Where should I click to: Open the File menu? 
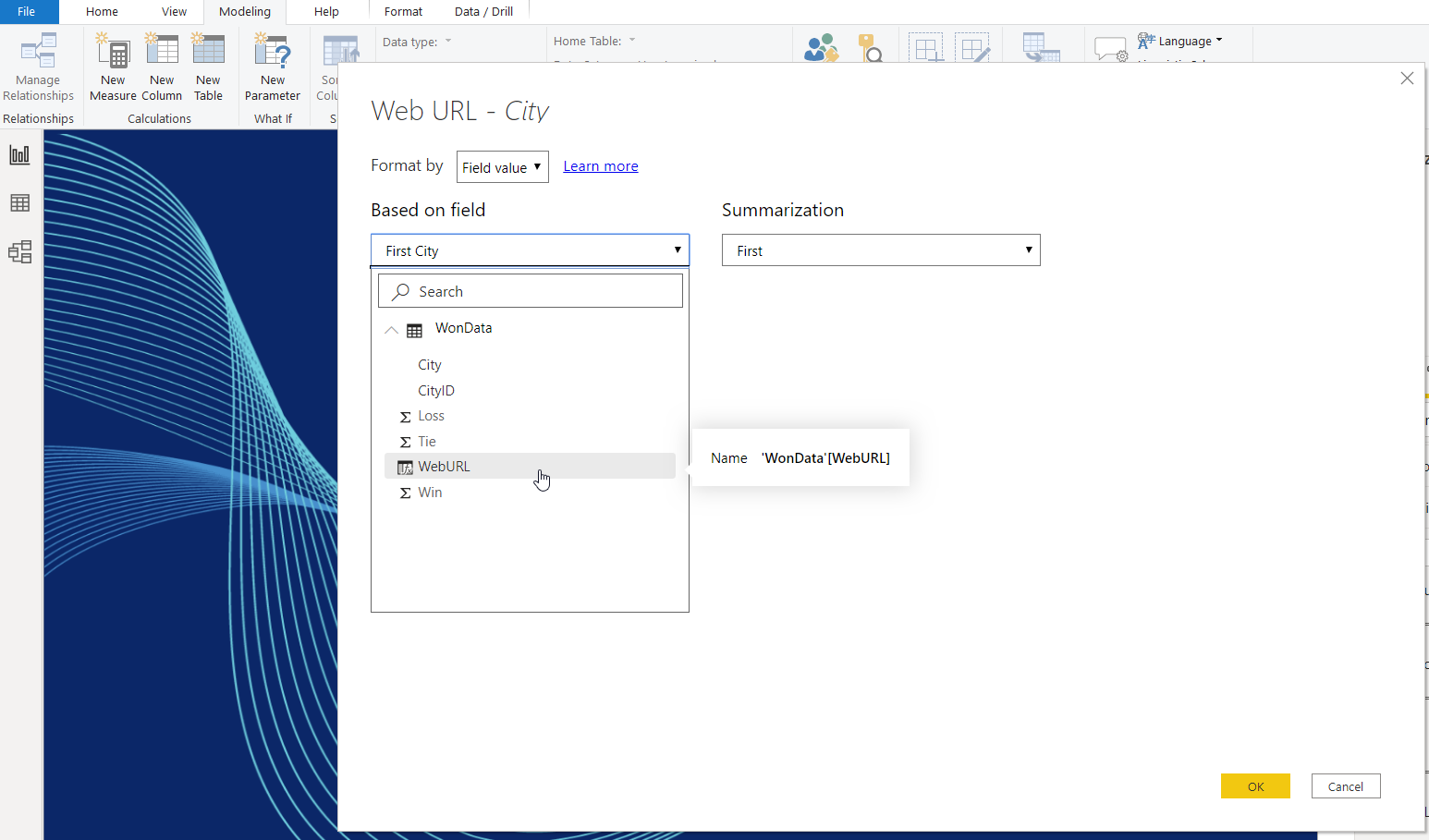click(27, 12)
